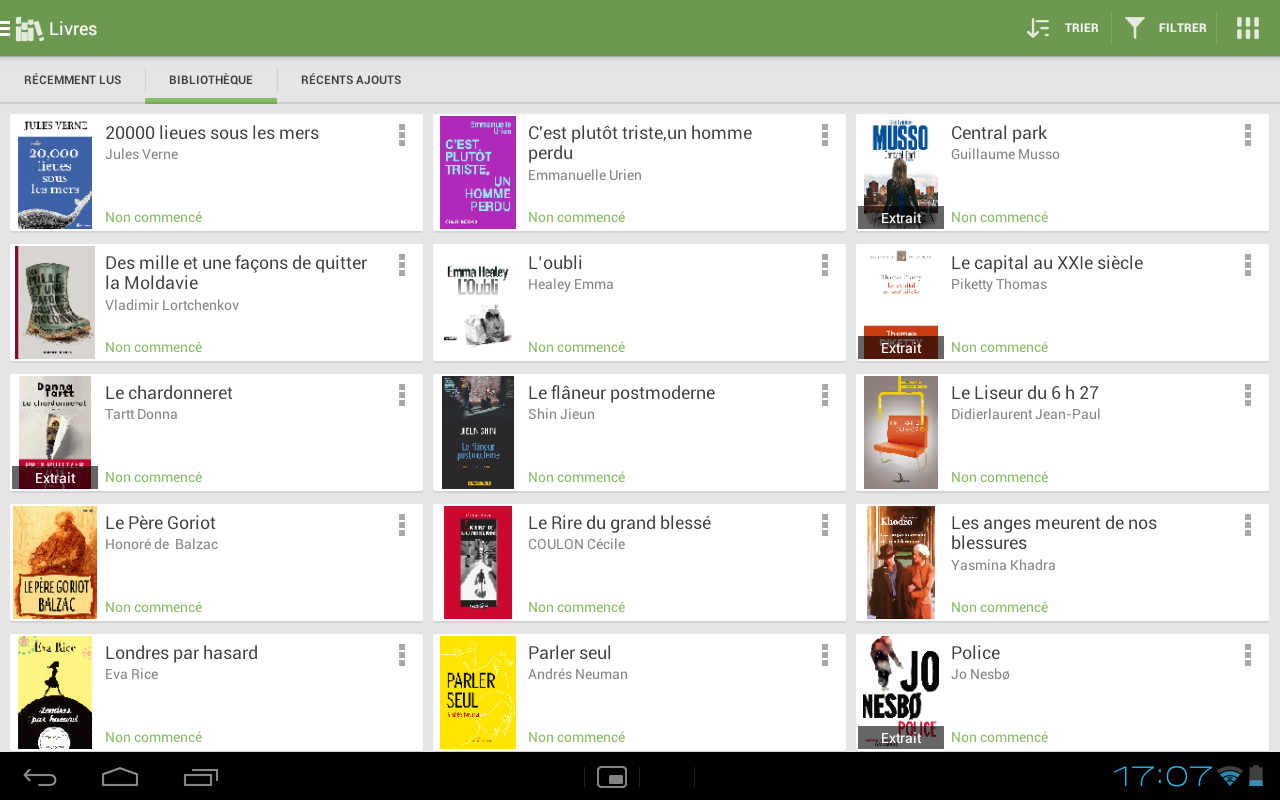Image resolution: width=1280 pixels, height=800 pixels.
Task: Open overflow menu for Le capital au XXIe siècle
Action: coord(1248,265)
